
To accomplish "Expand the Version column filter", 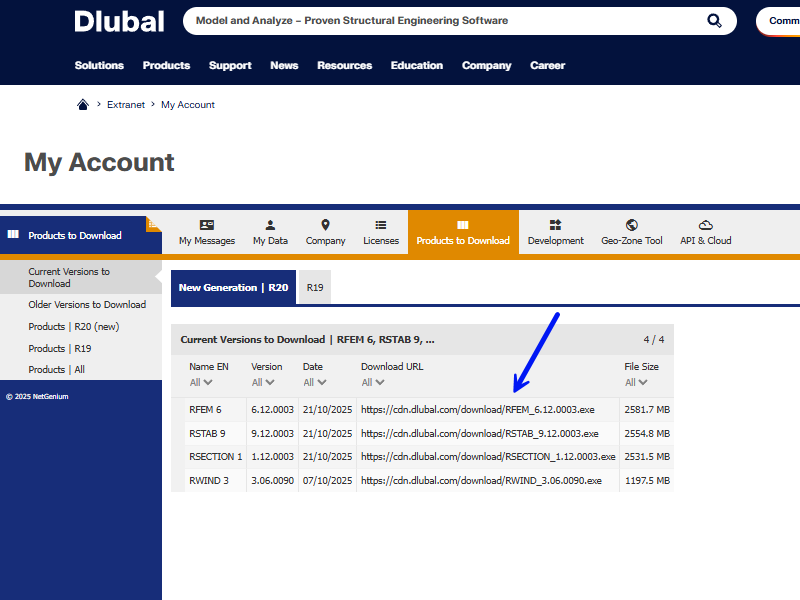I will pyautogui.click(x=262, y=382).
